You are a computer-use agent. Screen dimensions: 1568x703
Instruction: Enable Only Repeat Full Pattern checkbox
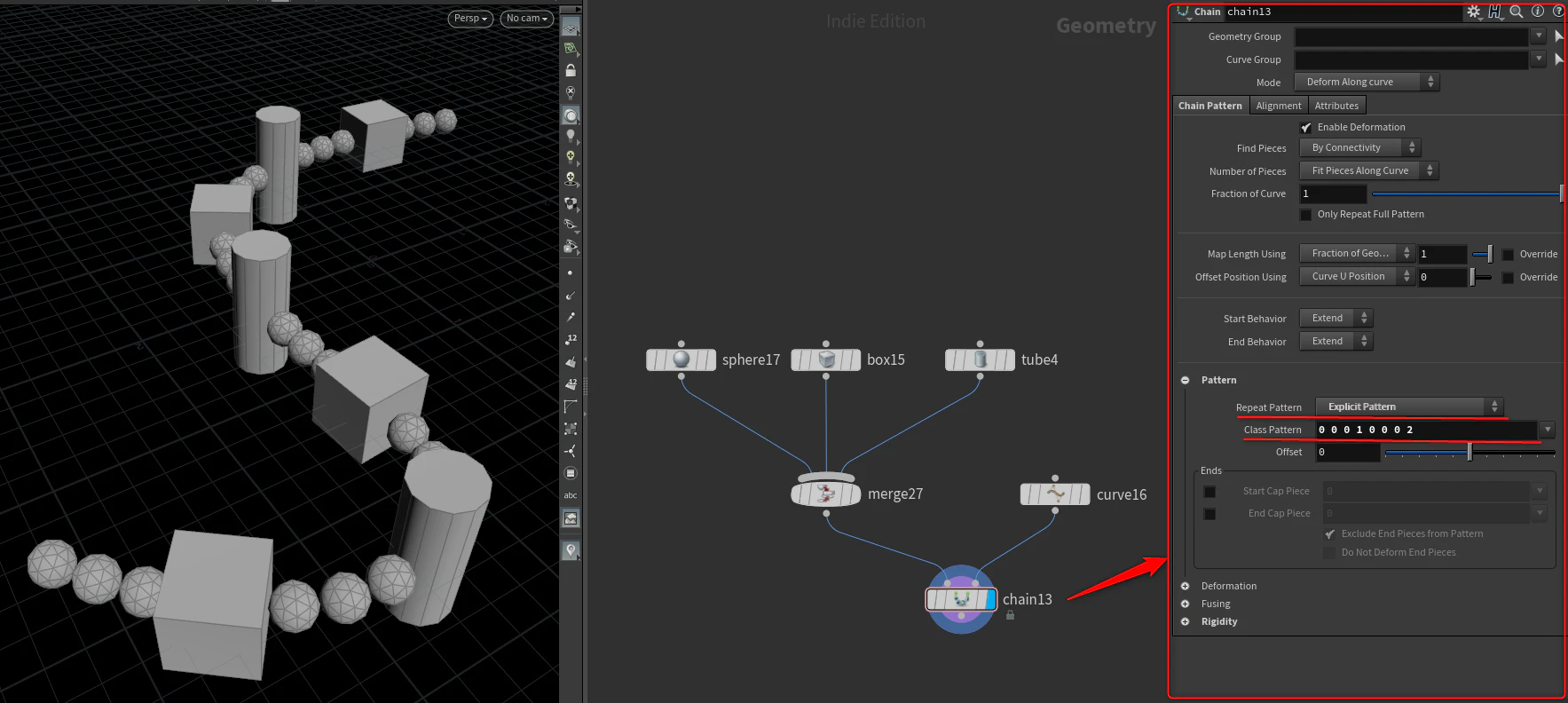1305,215
